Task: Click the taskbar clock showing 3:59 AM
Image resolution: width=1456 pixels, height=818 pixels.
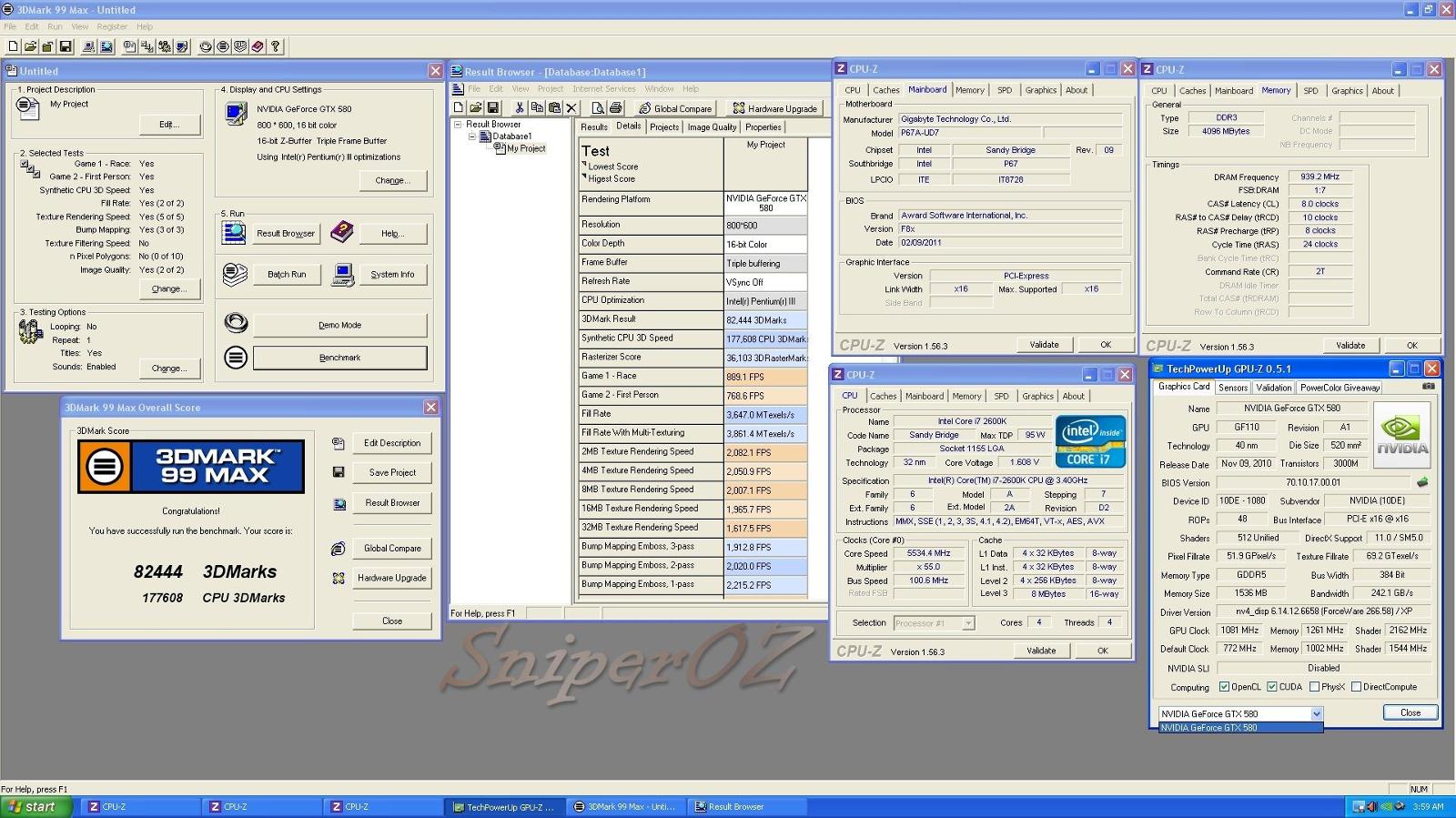Action: point(1428,806)
